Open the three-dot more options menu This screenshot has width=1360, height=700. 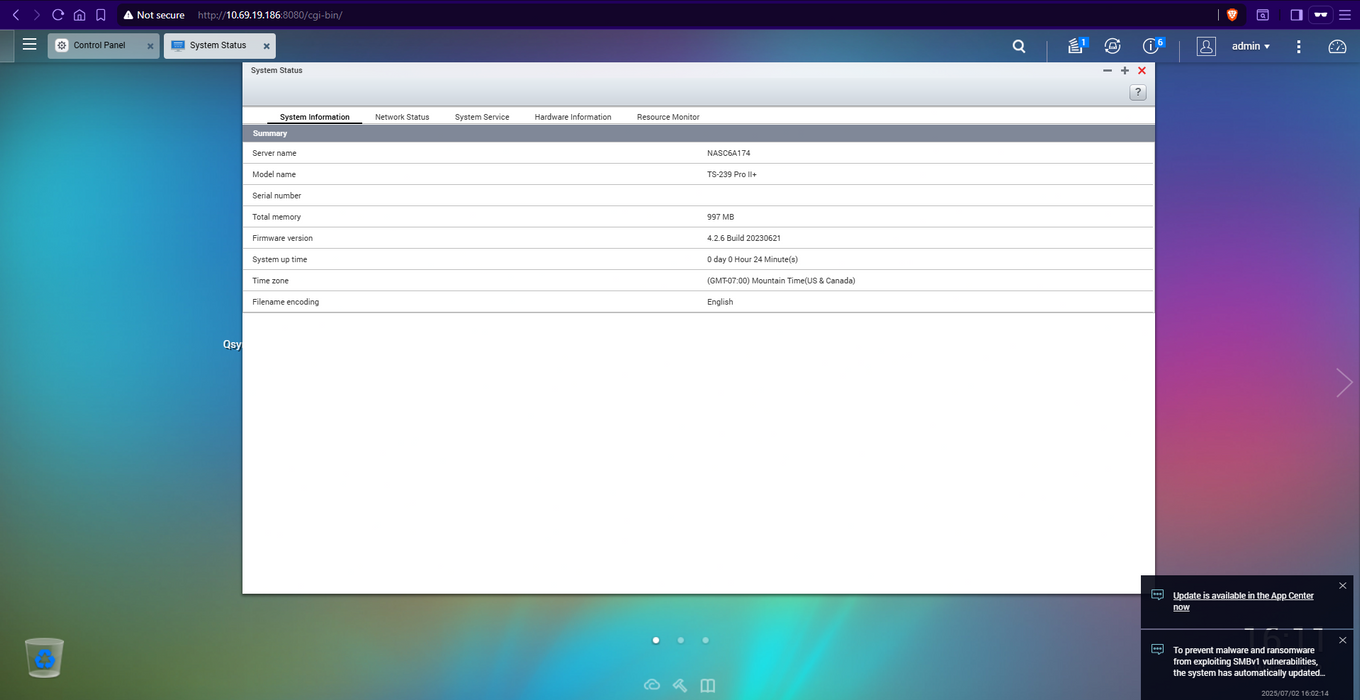1299,46
